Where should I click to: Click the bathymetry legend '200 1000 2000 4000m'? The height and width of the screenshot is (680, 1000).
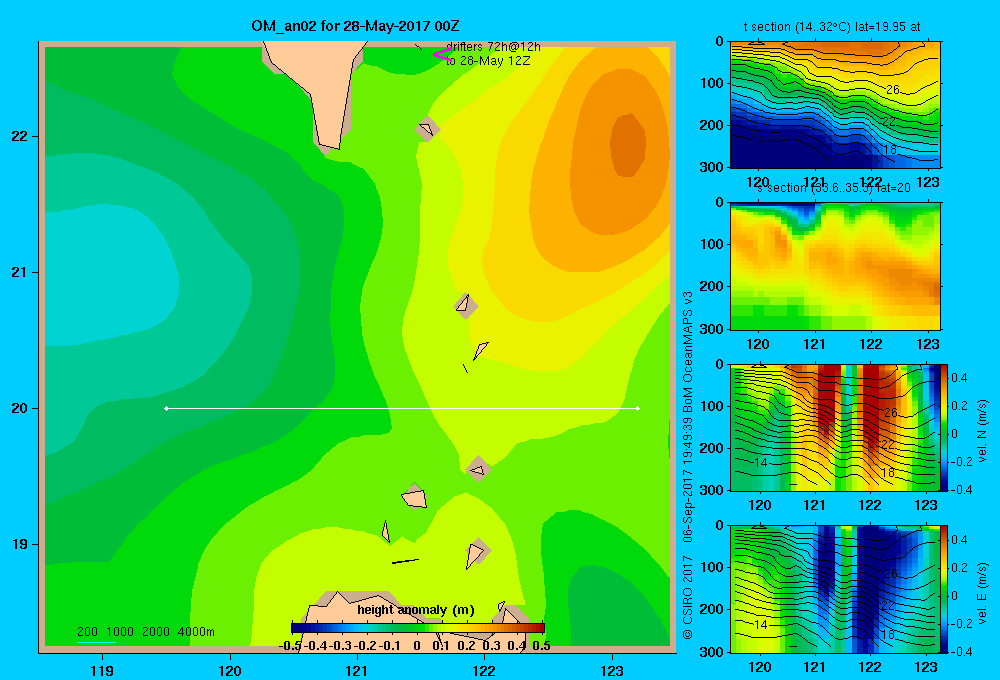[145, 632]
